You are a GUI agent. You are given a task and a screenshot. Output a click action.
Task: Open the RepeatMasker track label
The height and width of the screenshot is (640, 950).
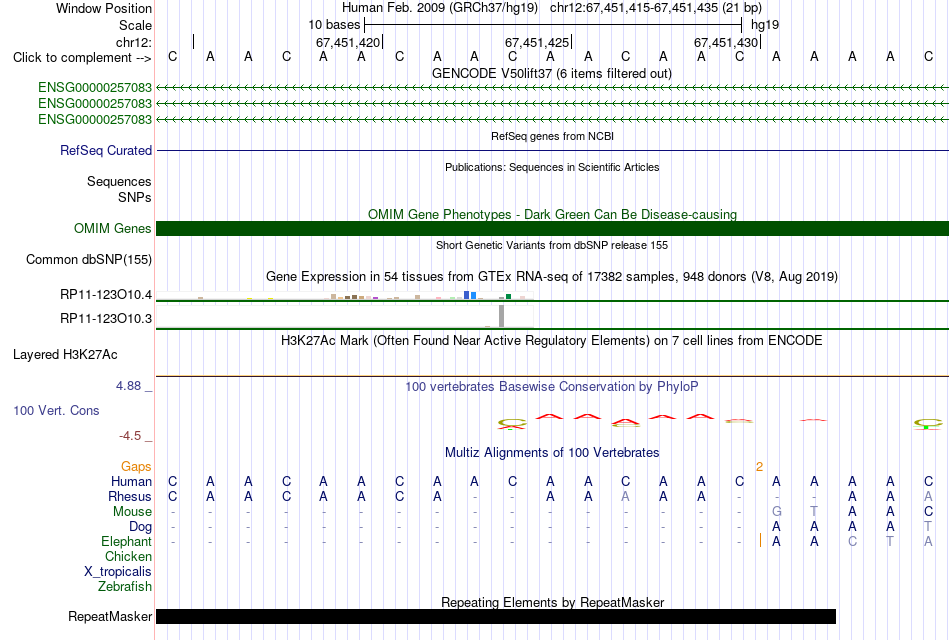(110, 616)
